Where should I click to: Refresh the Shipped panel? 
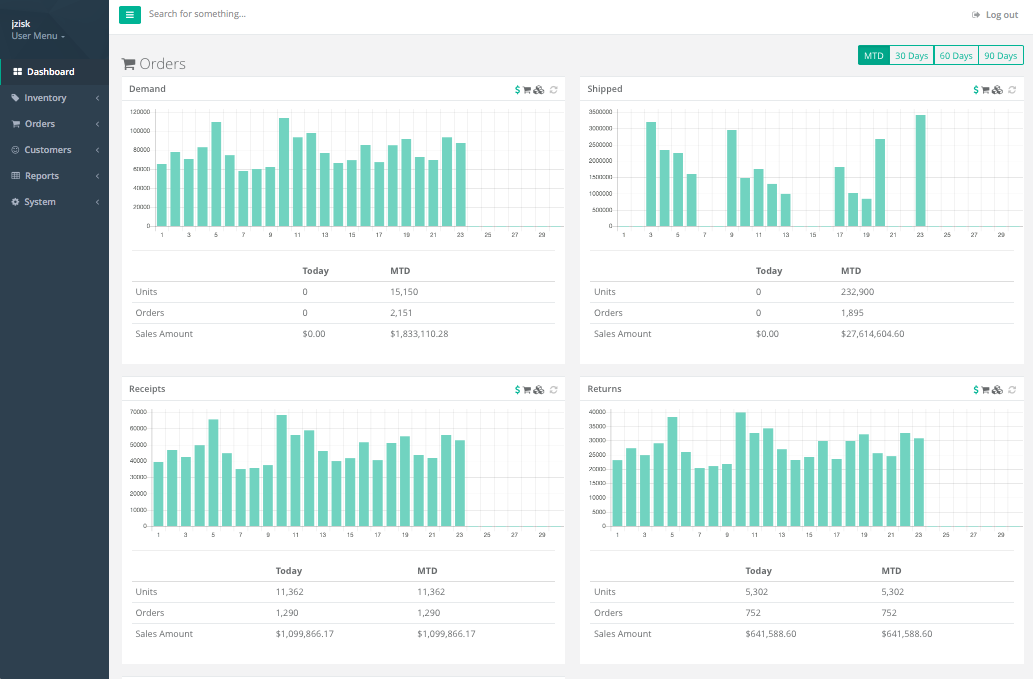pos(1013,90)
